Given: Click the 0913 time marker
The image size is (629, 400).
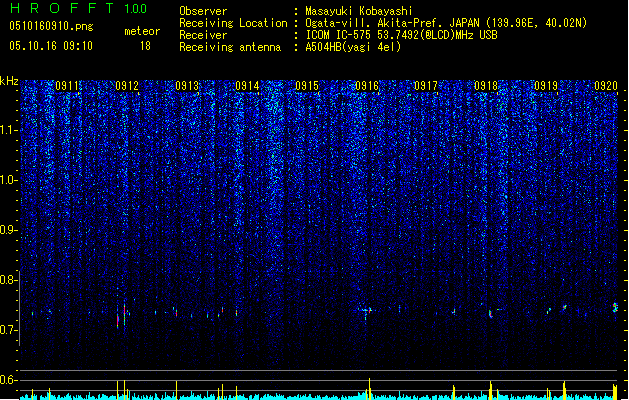Looking at the screenshot, I should 187,86.
